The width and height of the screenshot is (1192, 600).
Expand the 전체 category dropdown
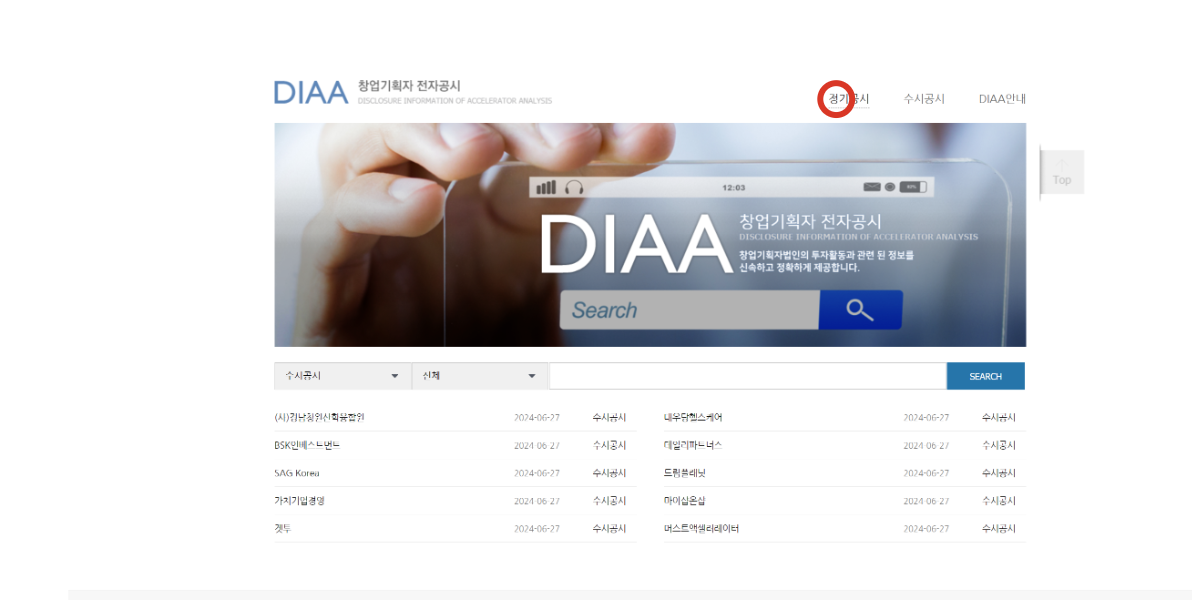pyautogui.click(x=479, y=376)
